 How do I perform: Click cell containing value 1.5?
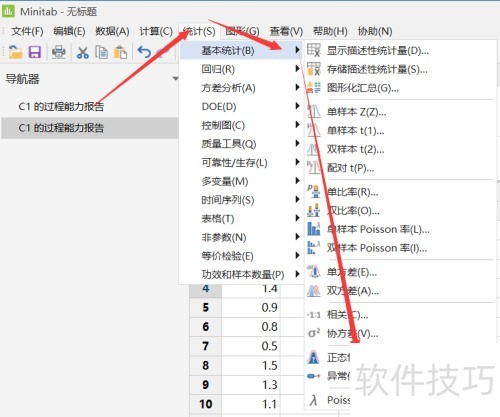coord(251,365)
